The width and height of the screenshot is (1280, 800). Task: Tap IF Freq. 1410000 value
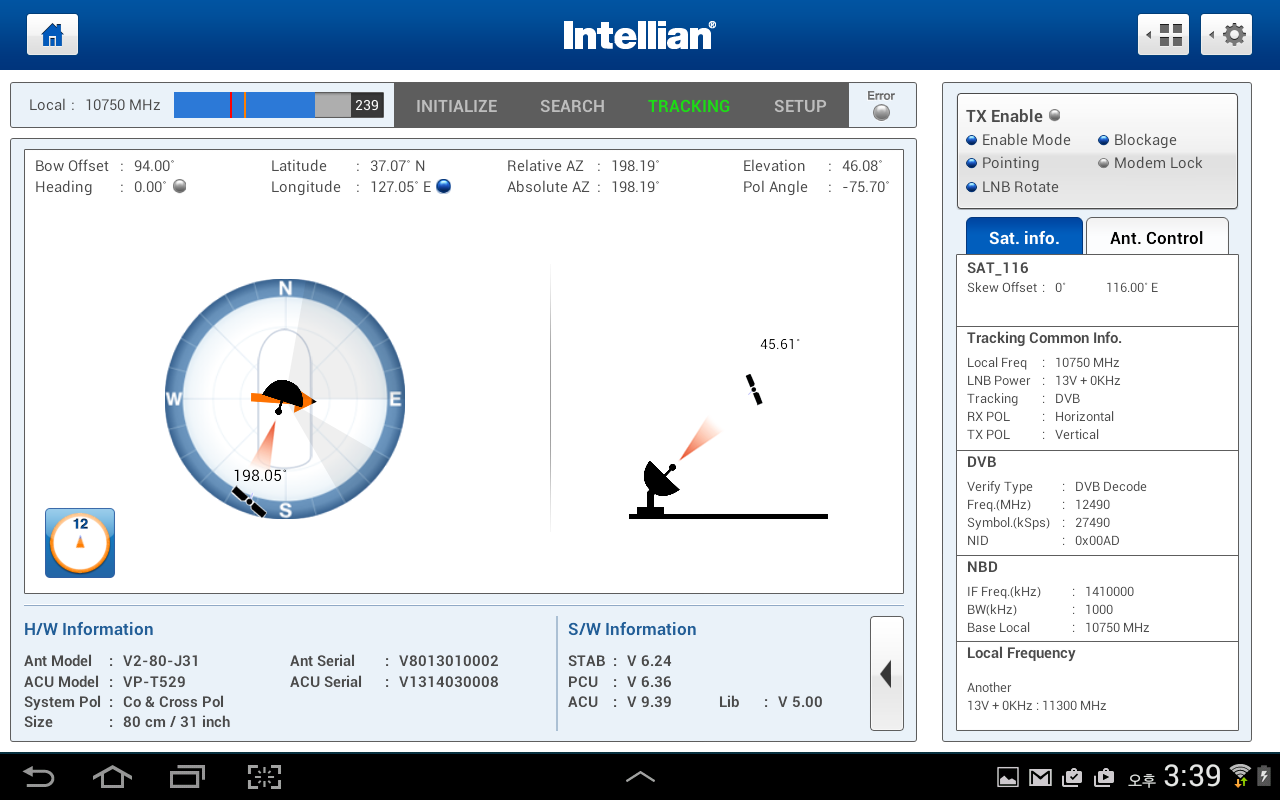click(1109, 592)
